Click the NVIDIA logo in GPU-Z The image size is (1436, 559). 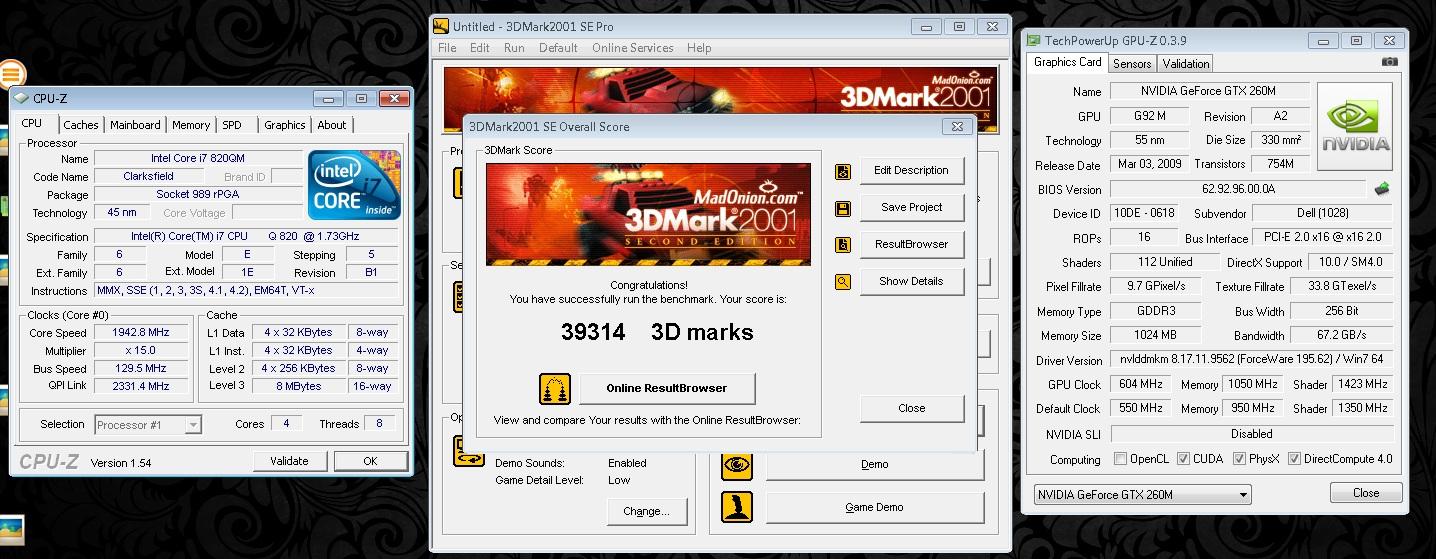point(1355,127)
